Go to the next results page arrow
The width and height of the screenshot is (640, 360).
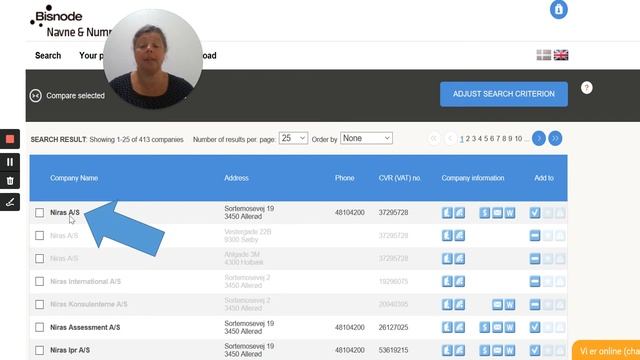pyautogui.click(x=539, y=138)
